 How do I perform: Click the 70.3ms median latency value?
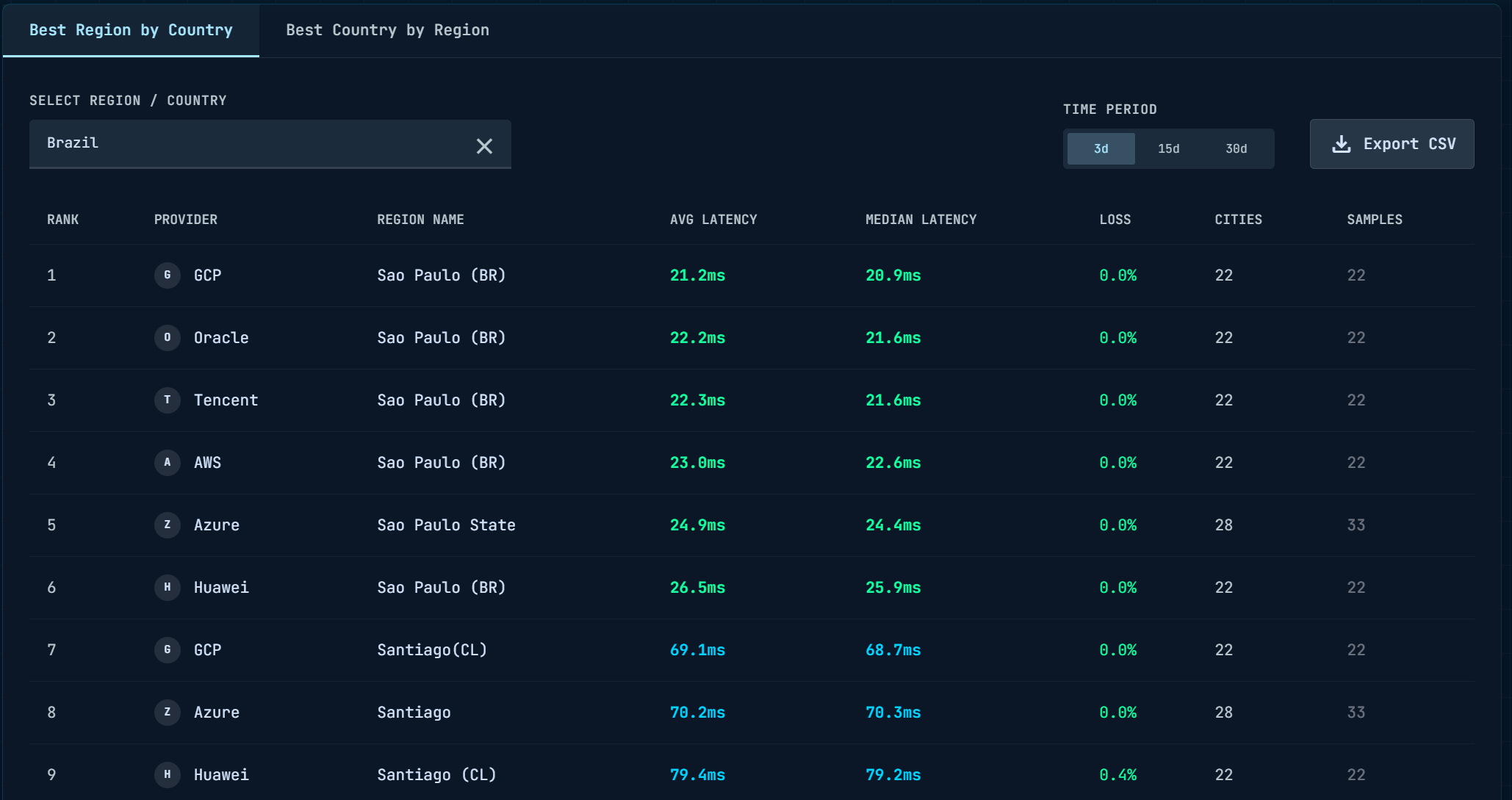[x=893, y=713]
